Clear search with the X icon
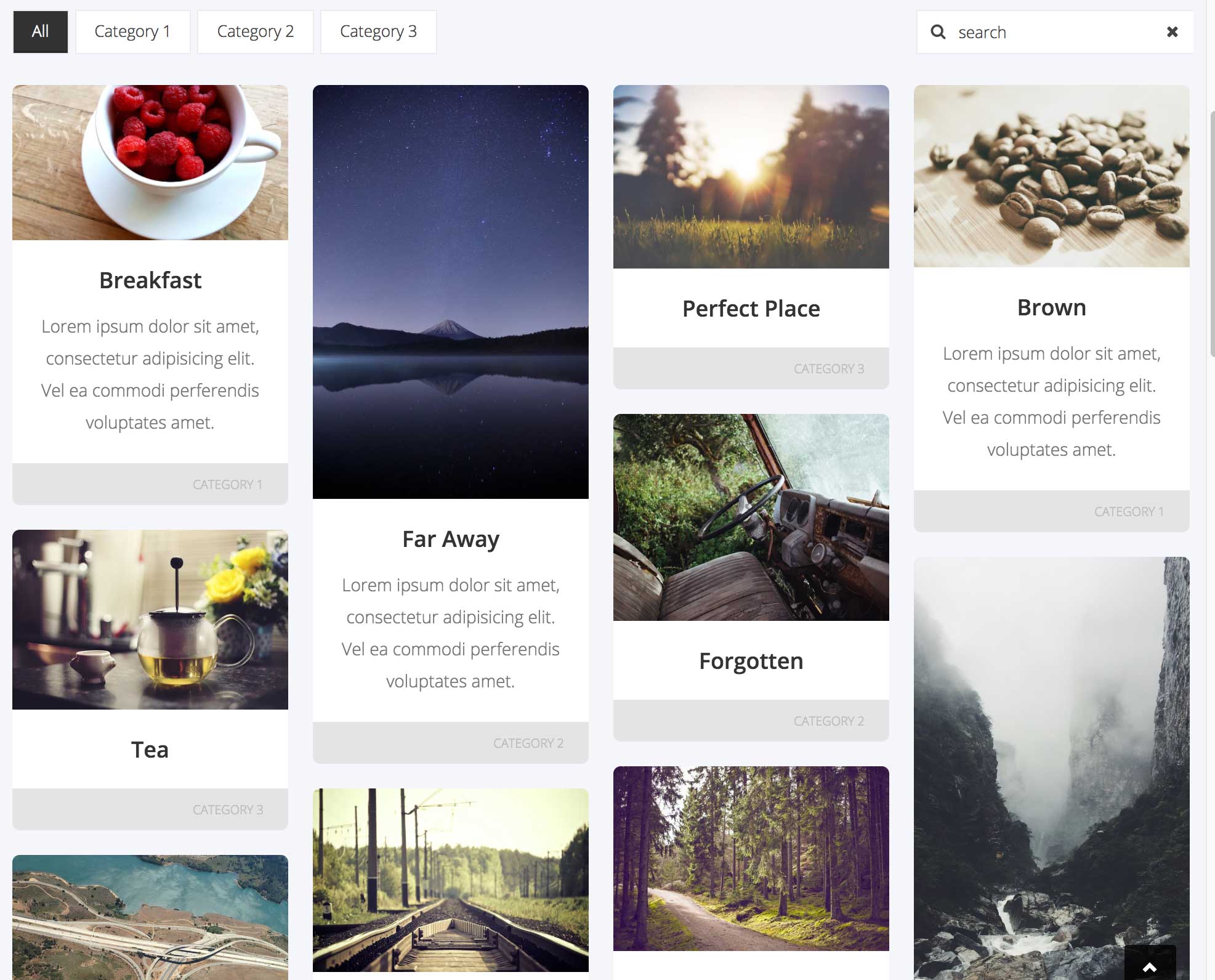 coord(1173,32)
